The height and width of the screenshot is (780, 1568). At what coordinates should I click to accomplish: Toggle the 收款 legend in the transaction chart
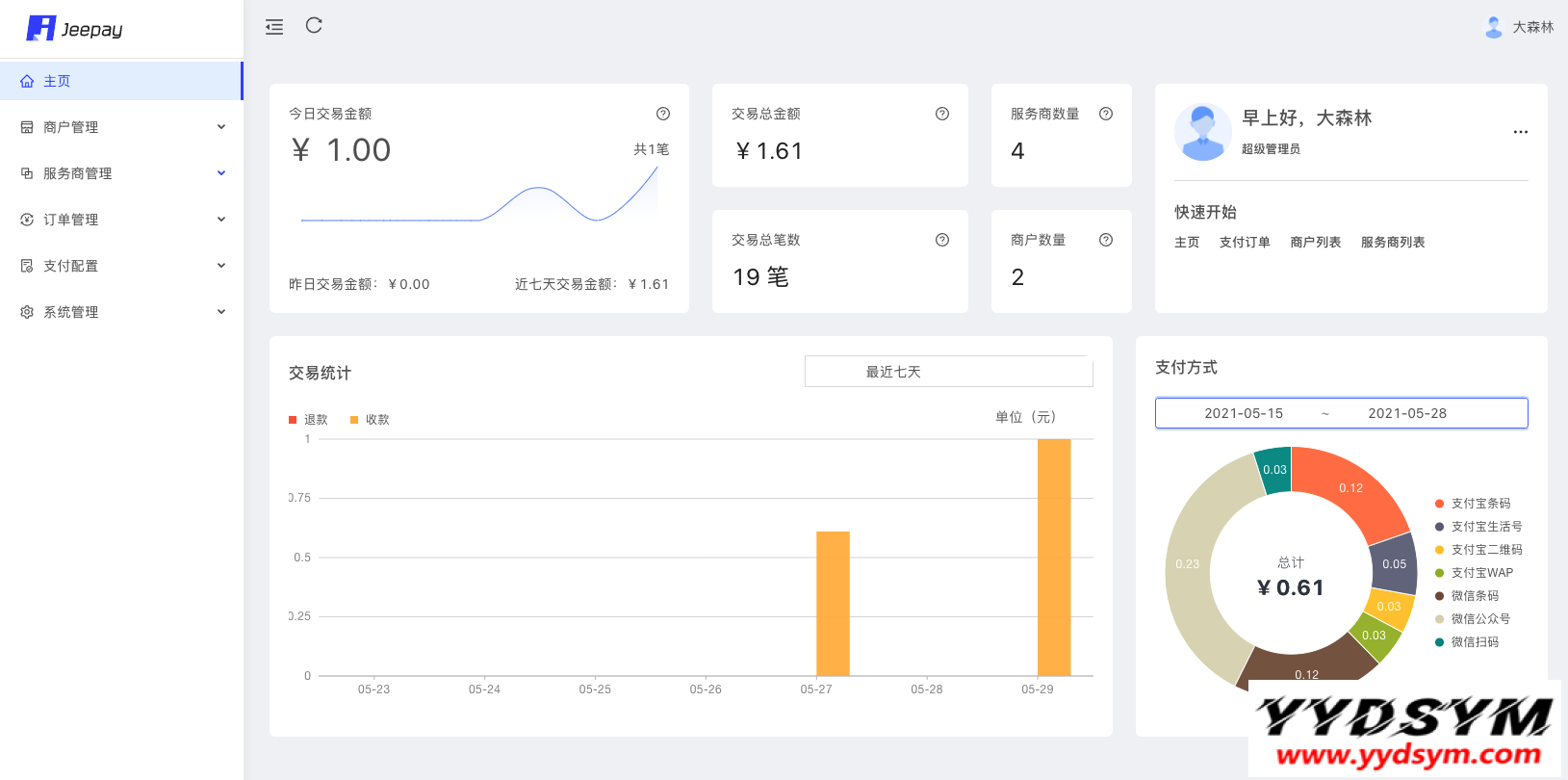pos(371,420)
